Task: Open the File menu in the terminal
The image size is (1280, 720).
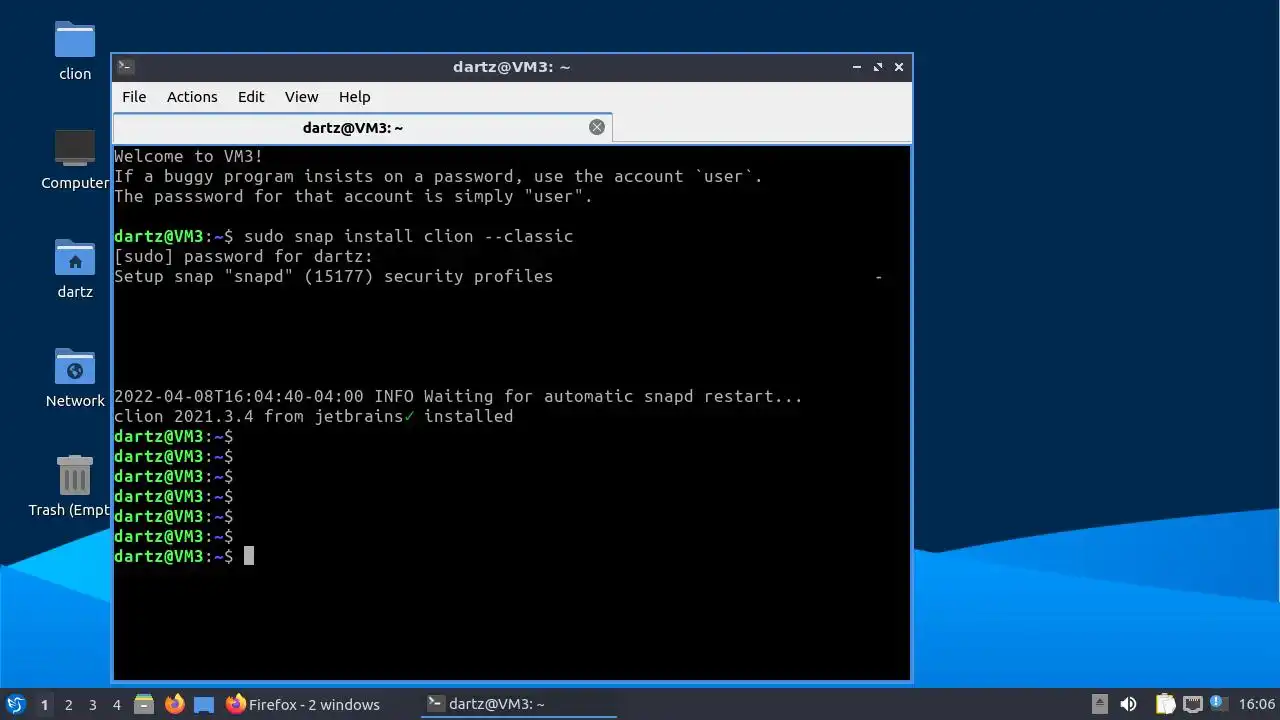Action: (x=134, y=97)
